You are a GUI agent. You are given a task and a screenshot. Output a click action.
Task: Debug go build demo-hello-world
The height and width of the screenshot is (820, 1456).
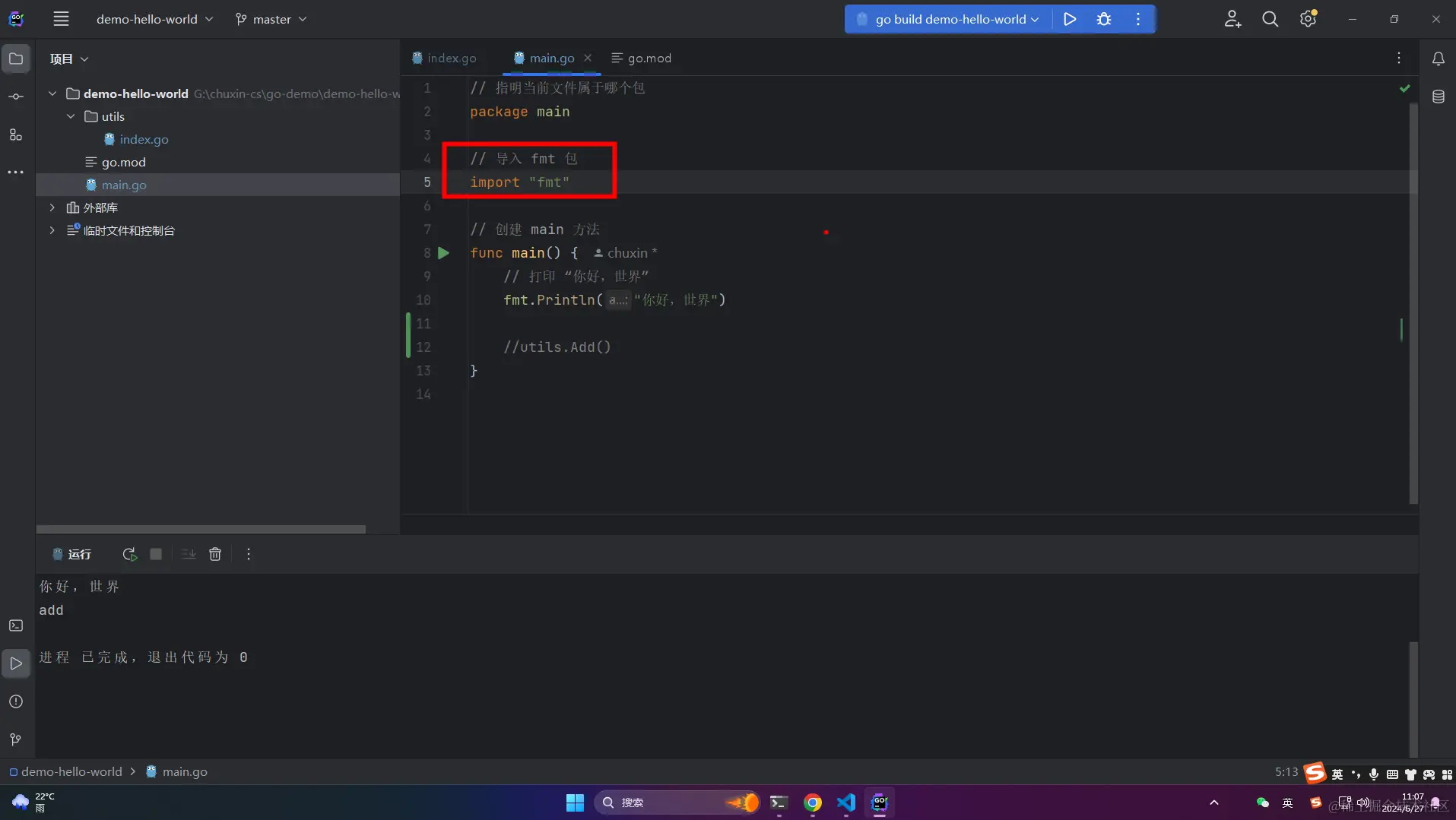[x=1104, y=19]
